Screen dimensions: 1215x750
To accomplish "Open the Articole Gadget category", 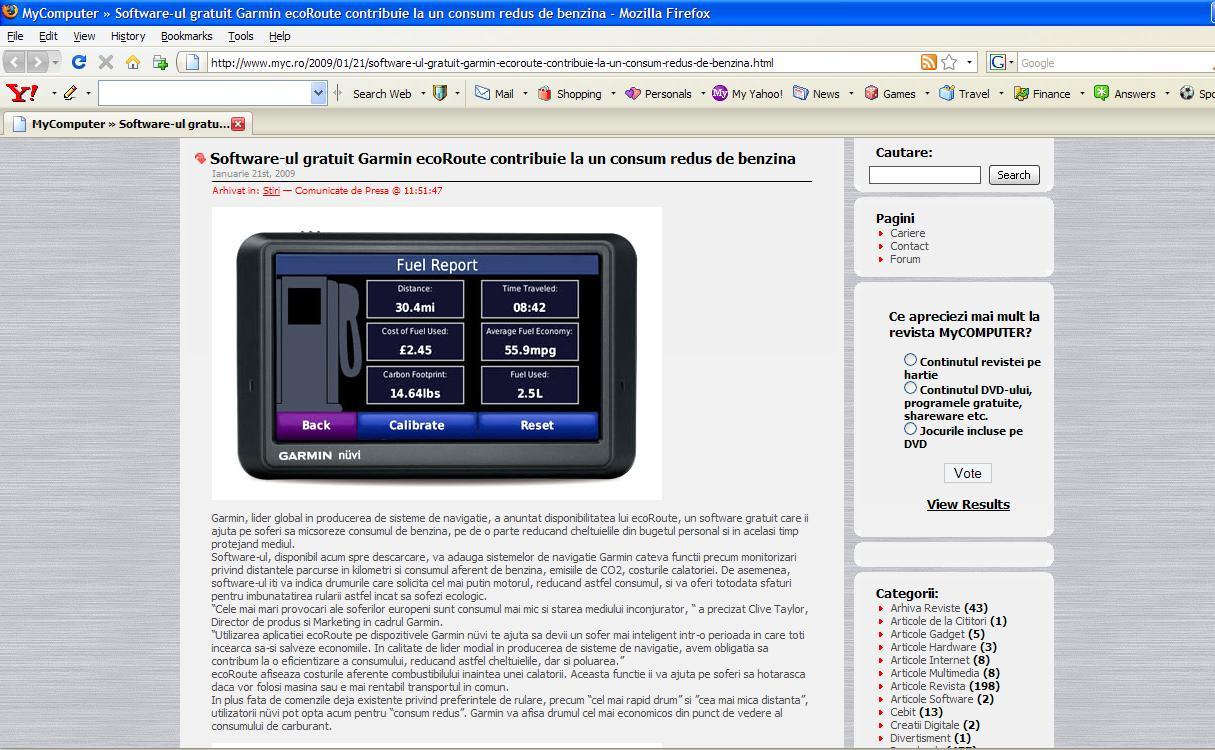I will [x=928, y=634].
